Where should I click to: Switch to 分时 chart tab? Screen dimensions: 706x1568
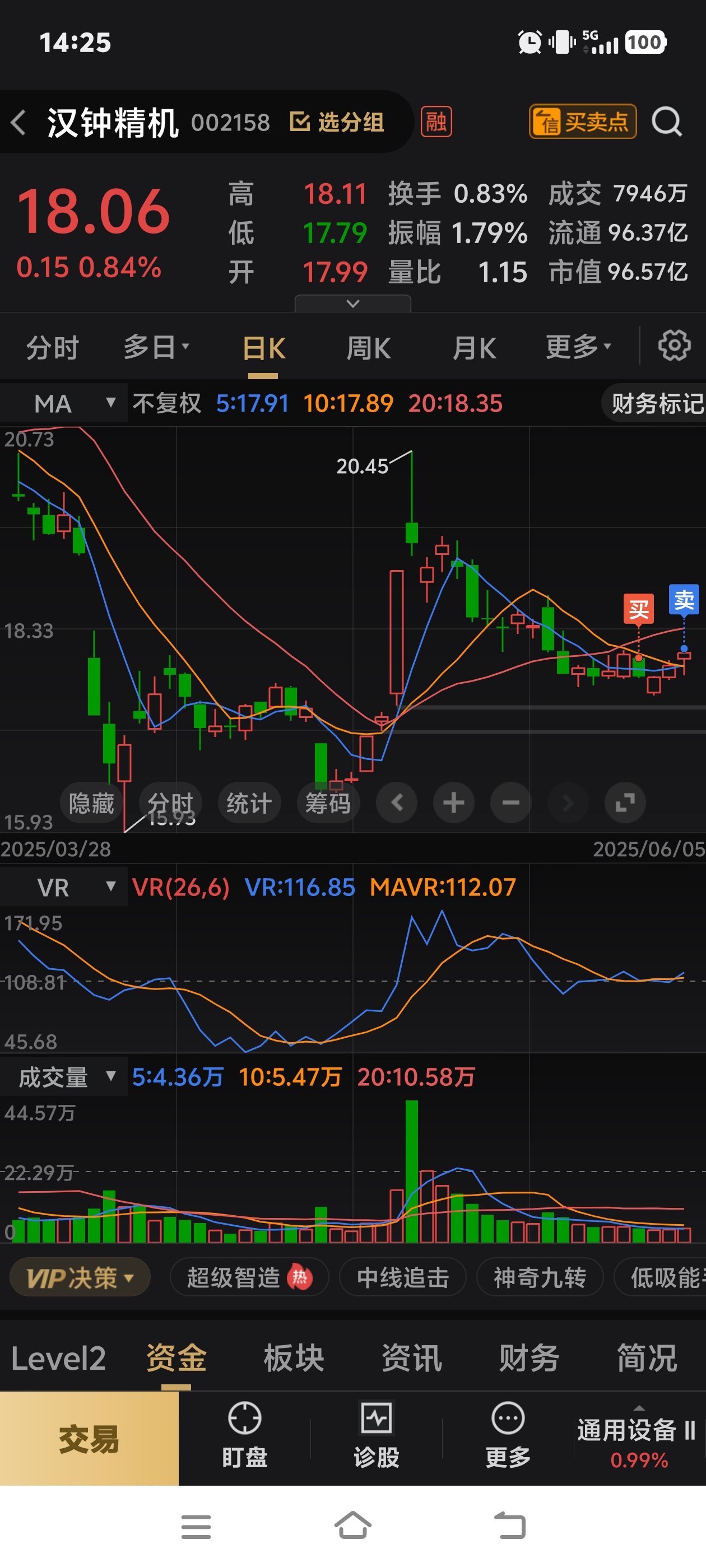52,348
